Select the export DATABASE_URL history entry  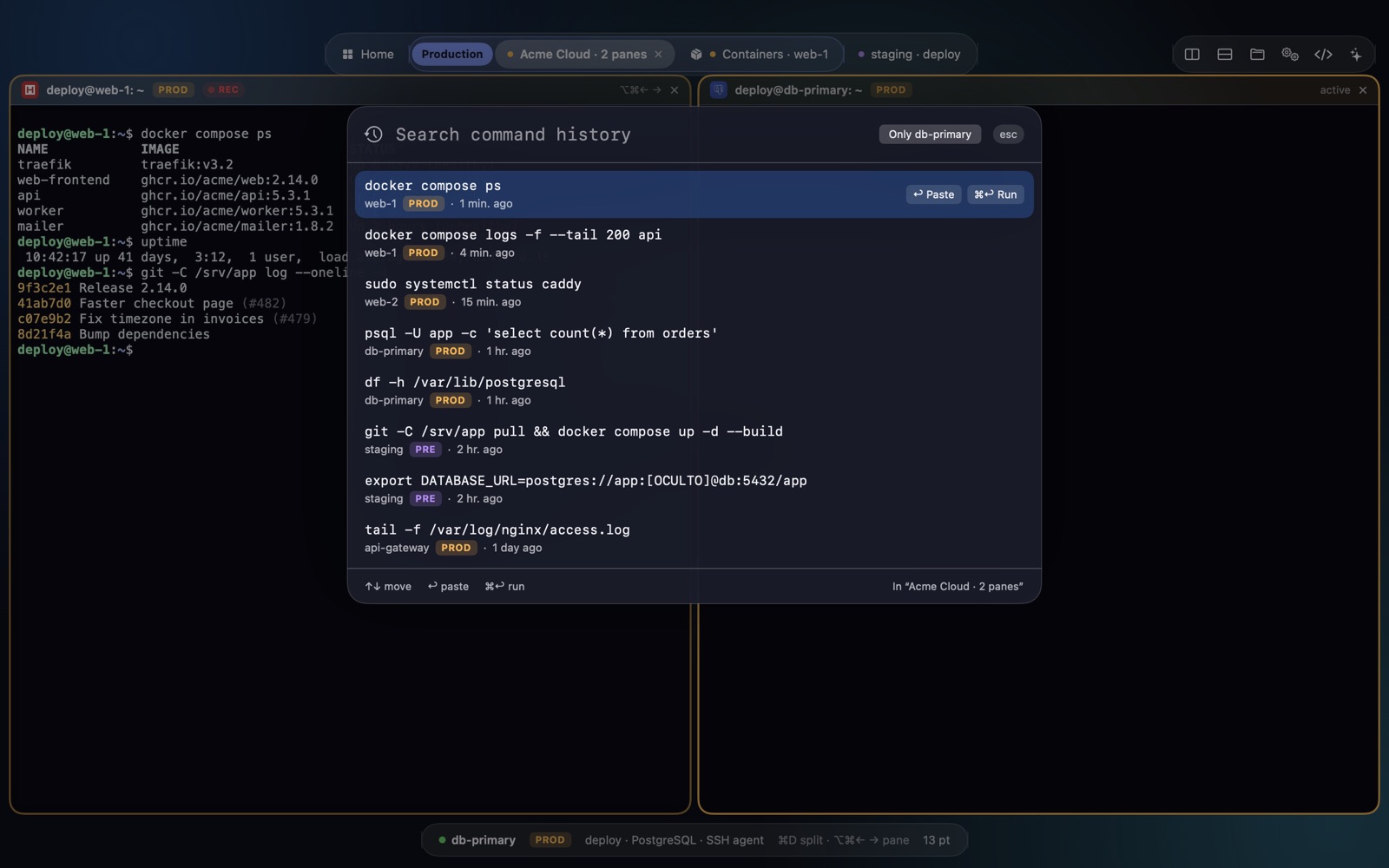point(694,490)
